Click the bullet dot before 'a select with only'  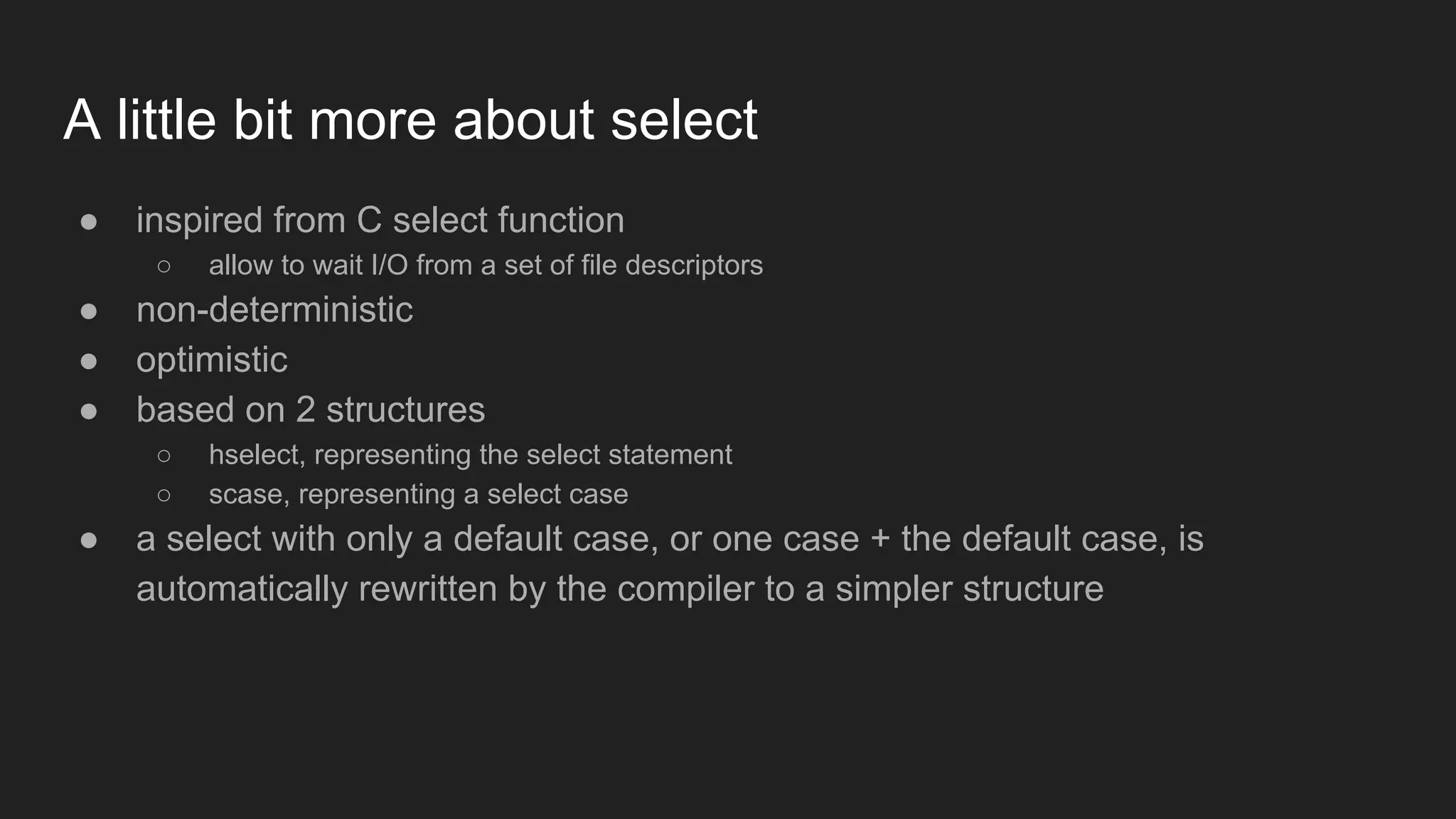pyautogui.click(x=89, y=540)
